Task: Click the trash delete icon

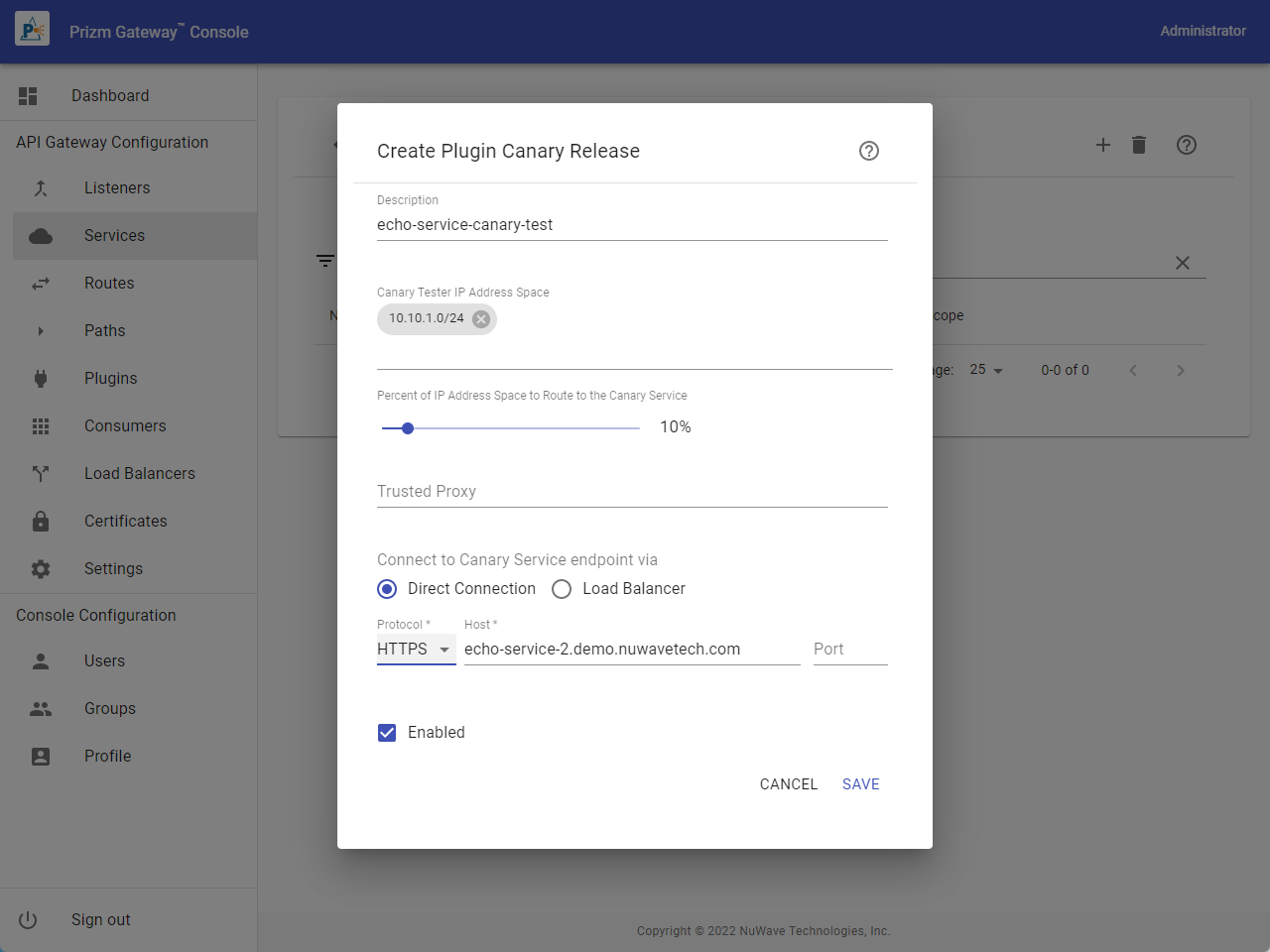Action: (1139, 145)
